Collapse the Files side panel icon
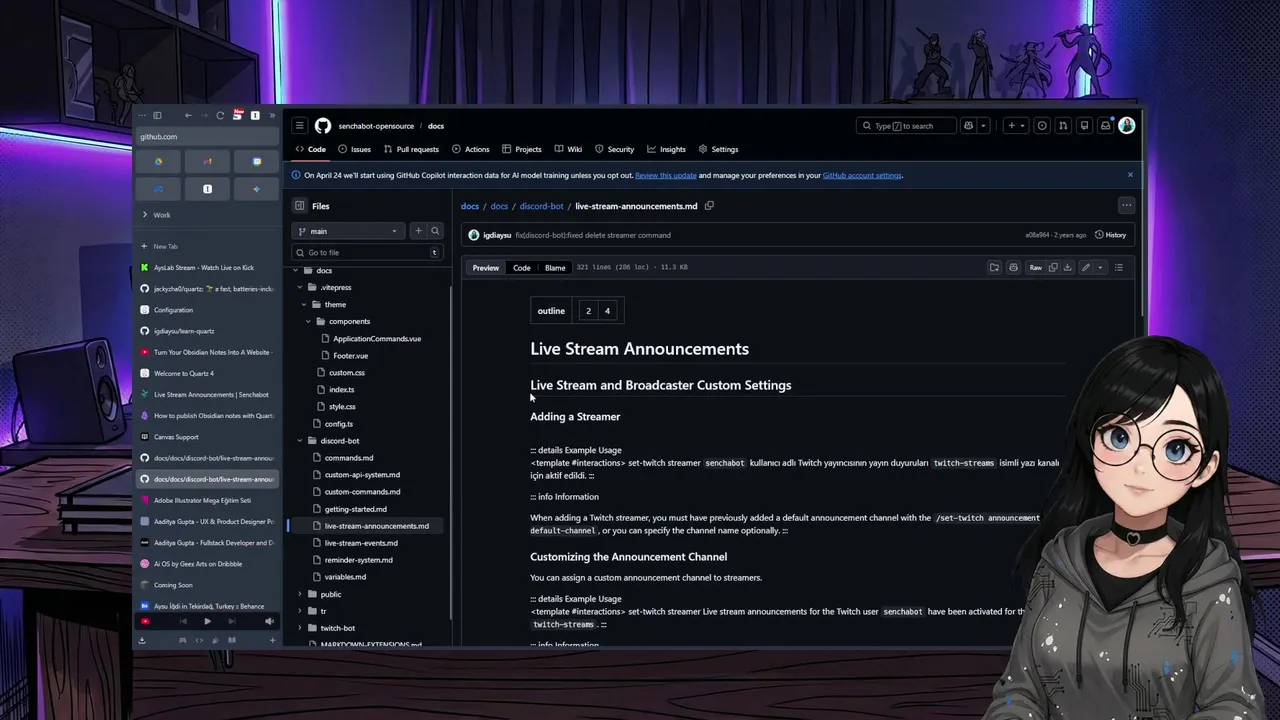 pyautogui.click(x=299, y=206)
